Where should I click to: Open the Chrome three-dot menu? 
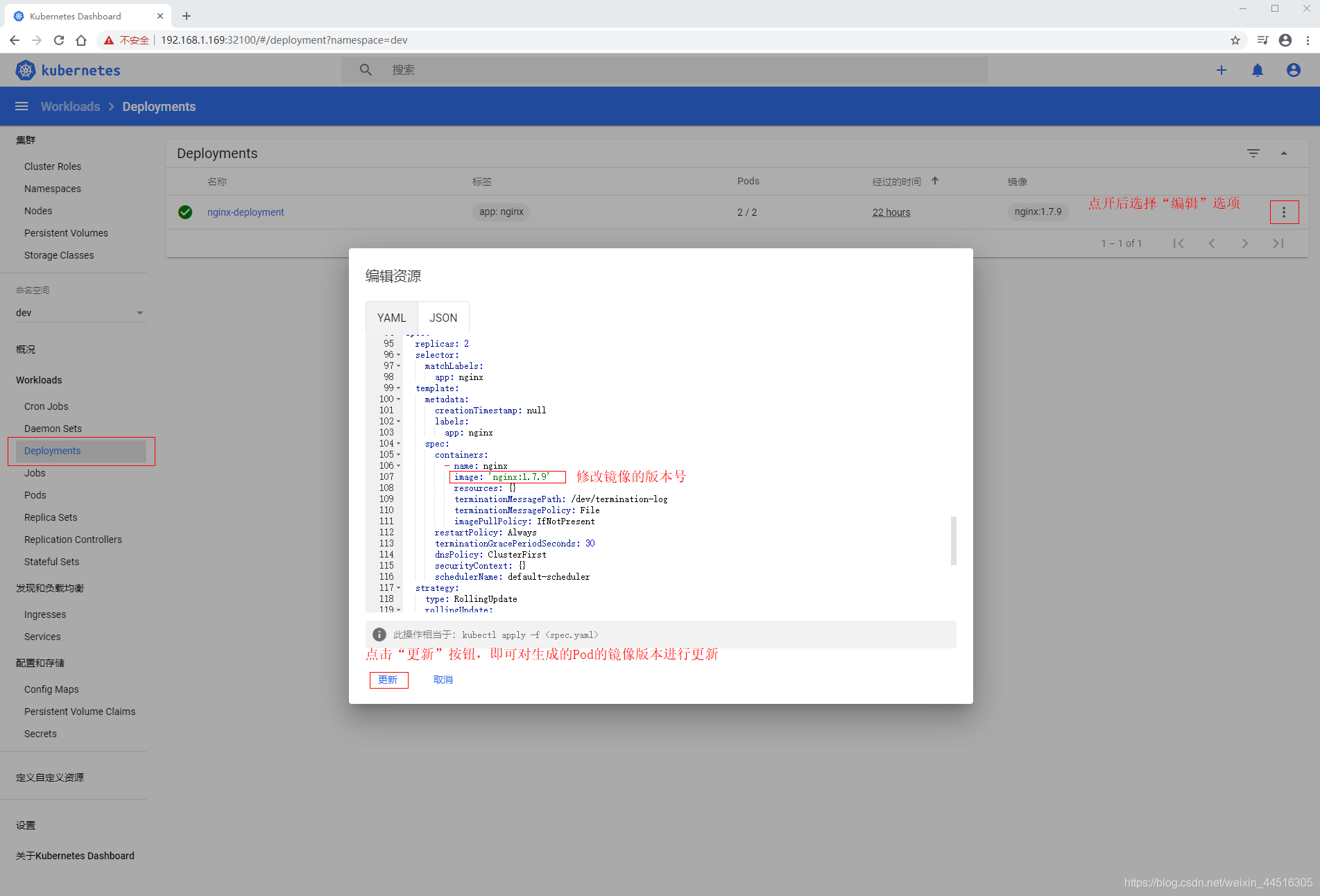(x=1308, y=40)
